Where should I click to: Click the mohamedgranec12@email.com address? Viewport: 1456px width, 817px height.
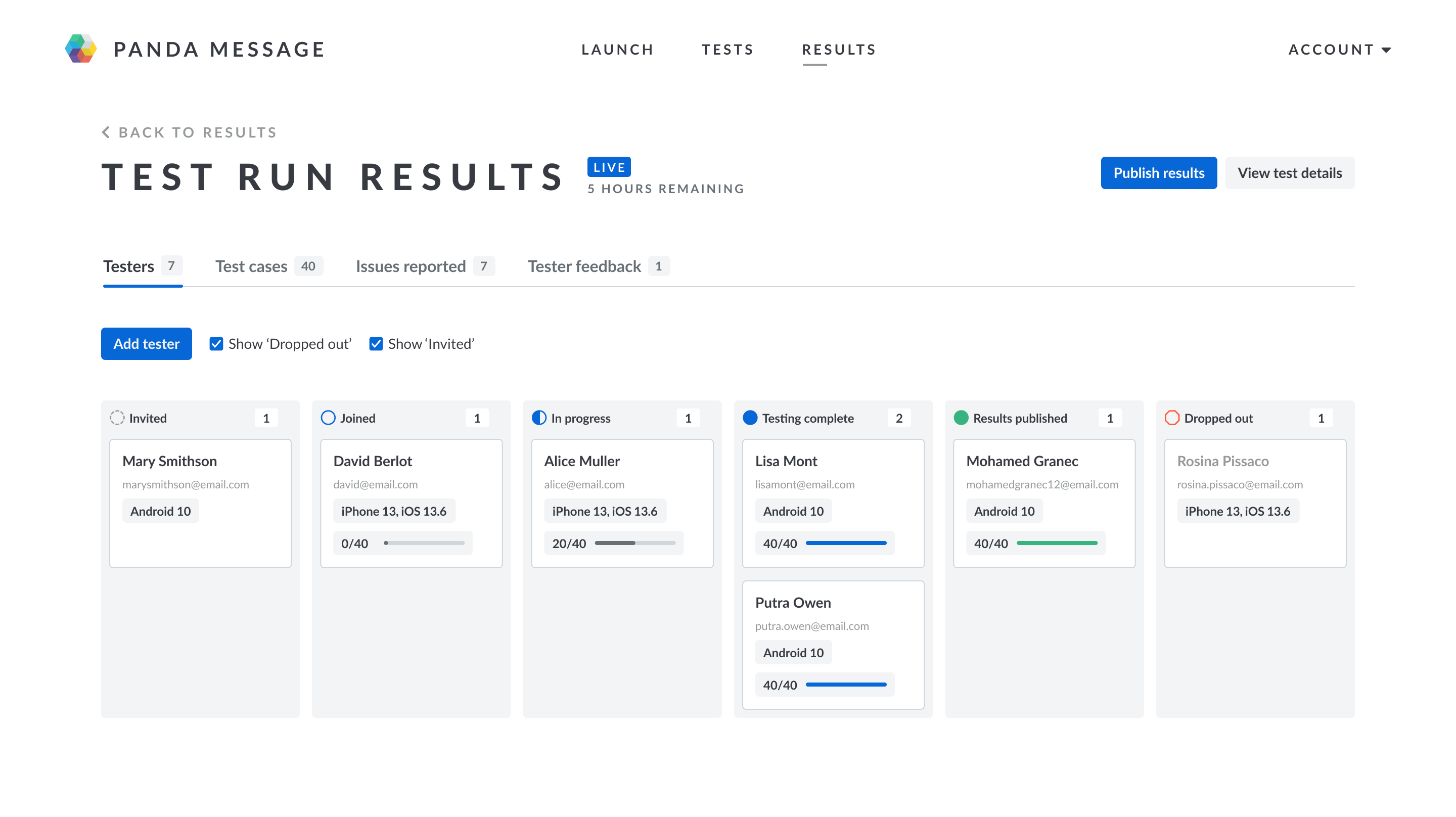tap(1041, 484)
